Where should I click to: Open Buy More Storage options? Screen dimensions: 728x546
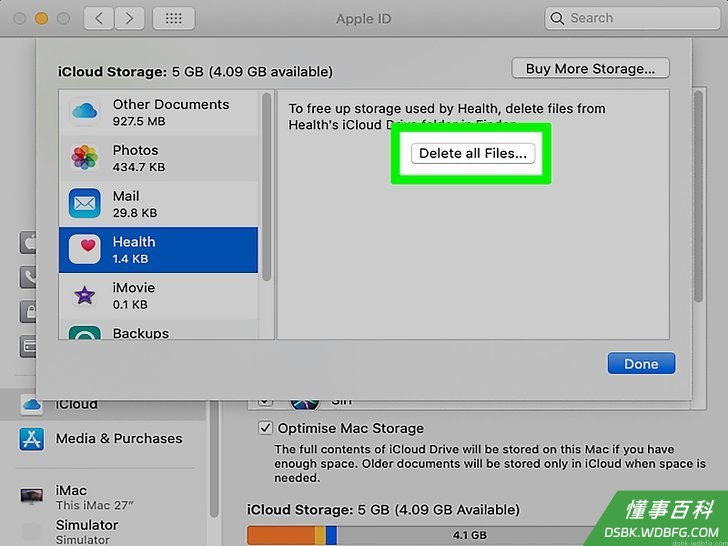pyautogui.click(x=590, y=68)
